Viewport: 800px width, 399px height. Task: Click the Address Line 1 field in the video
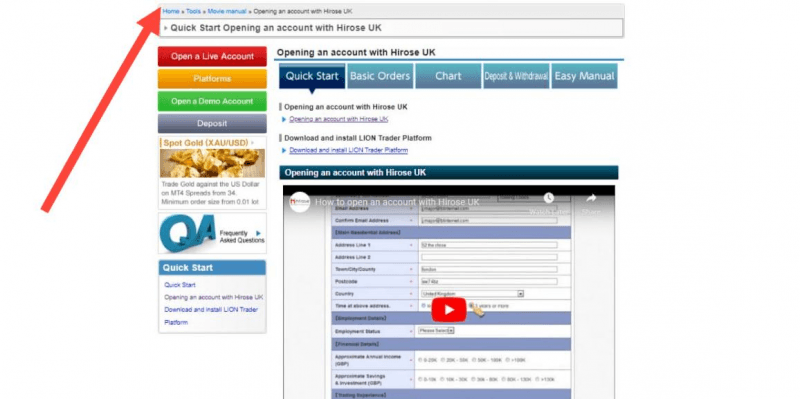coord(489,245)
